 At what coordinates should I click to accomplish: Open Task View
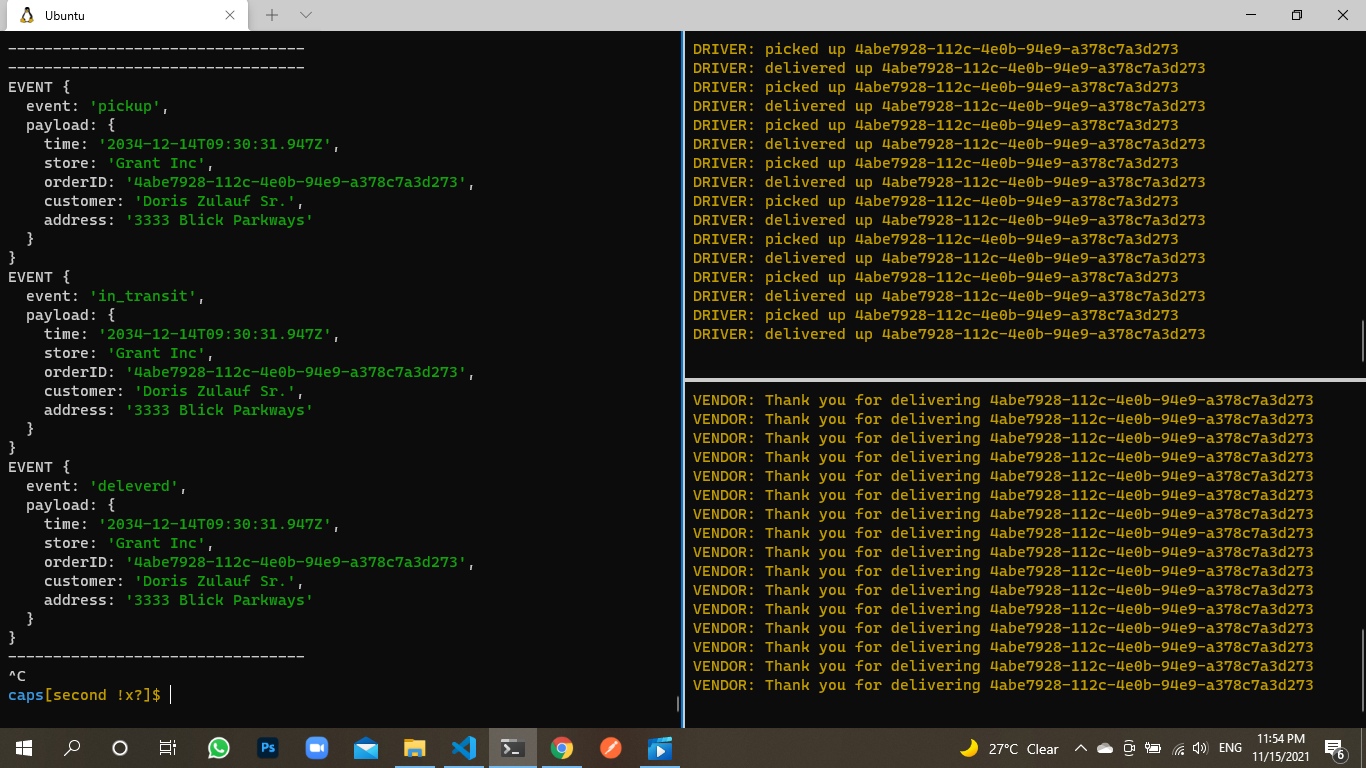[x=168, y=748]
